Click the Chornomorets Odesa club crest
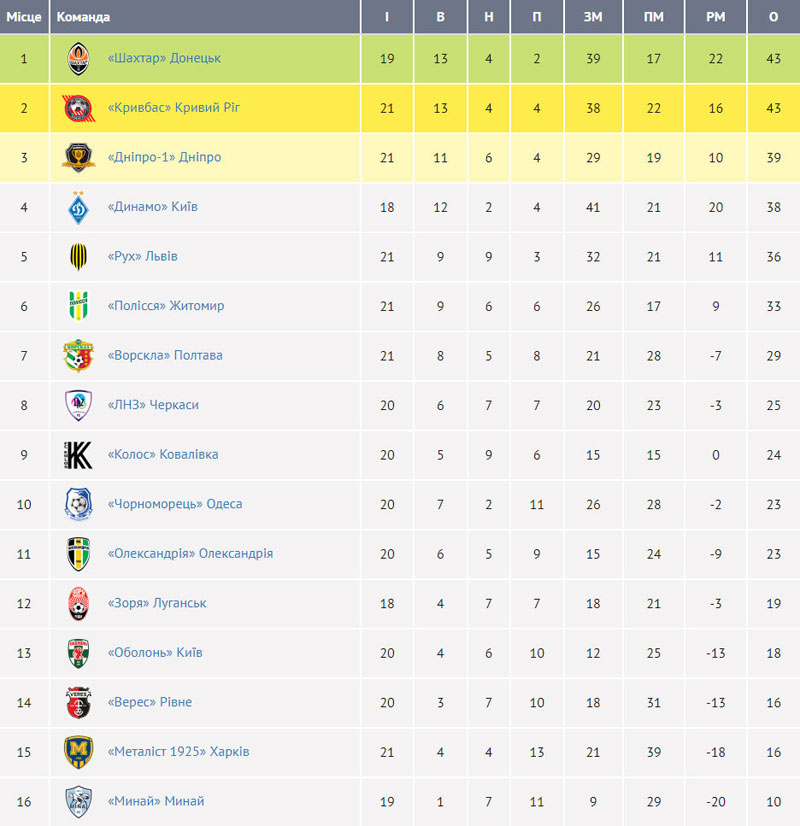This screenshot has height=826, width=800. coord(78,504)
